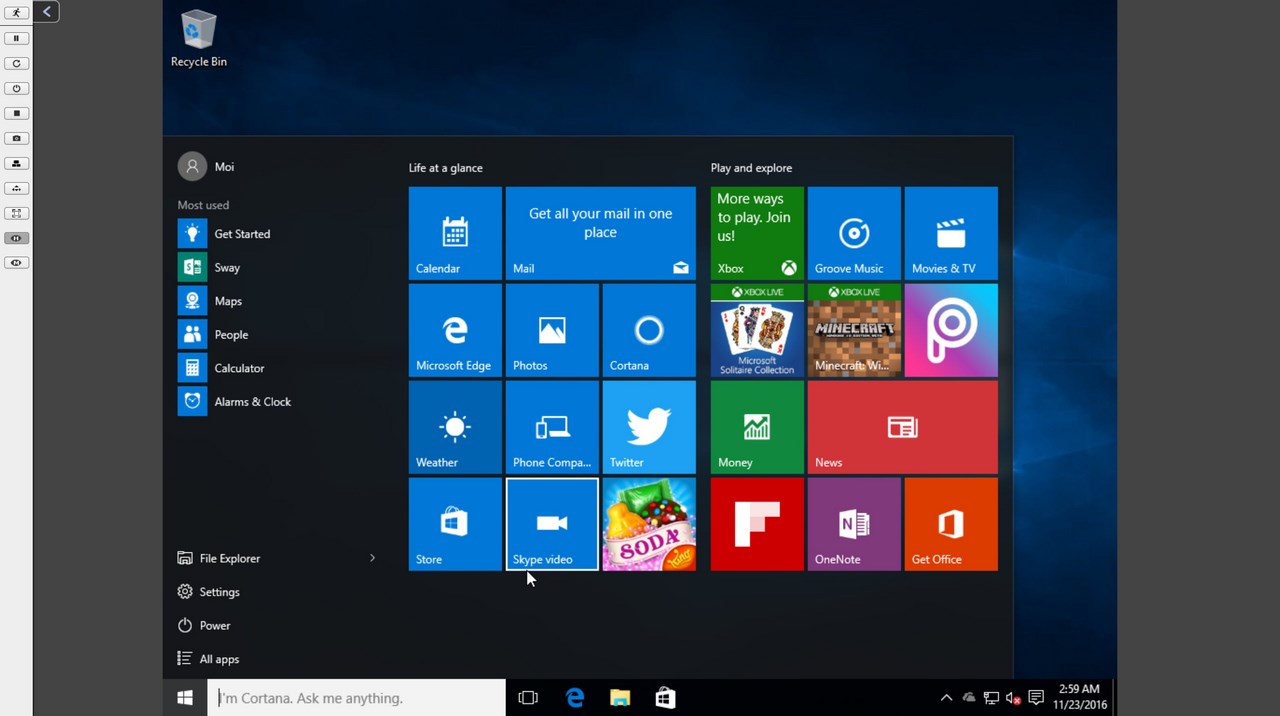Collapse the side panel with back arrow
Image resolution: width=1280 pixels, height=716 pixels.
[x=46, y=12]
